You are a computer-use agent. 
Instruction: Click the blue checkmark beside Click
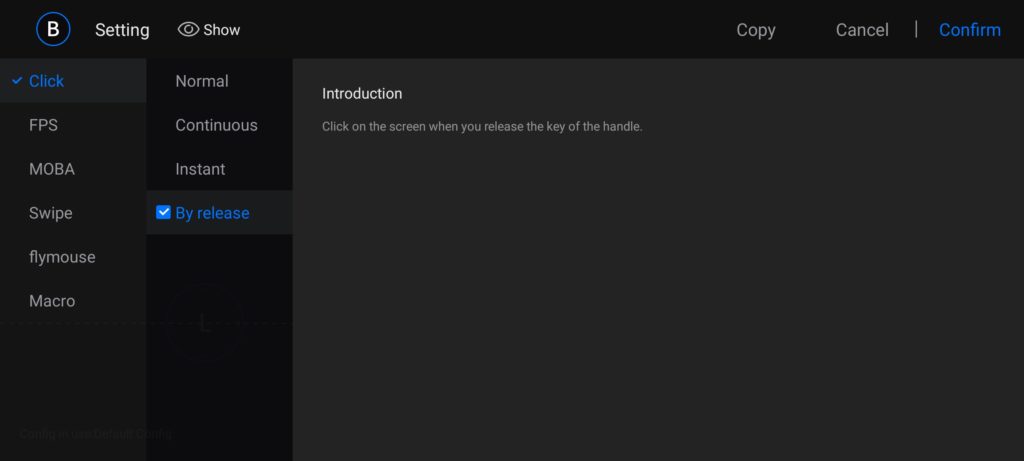17,81
